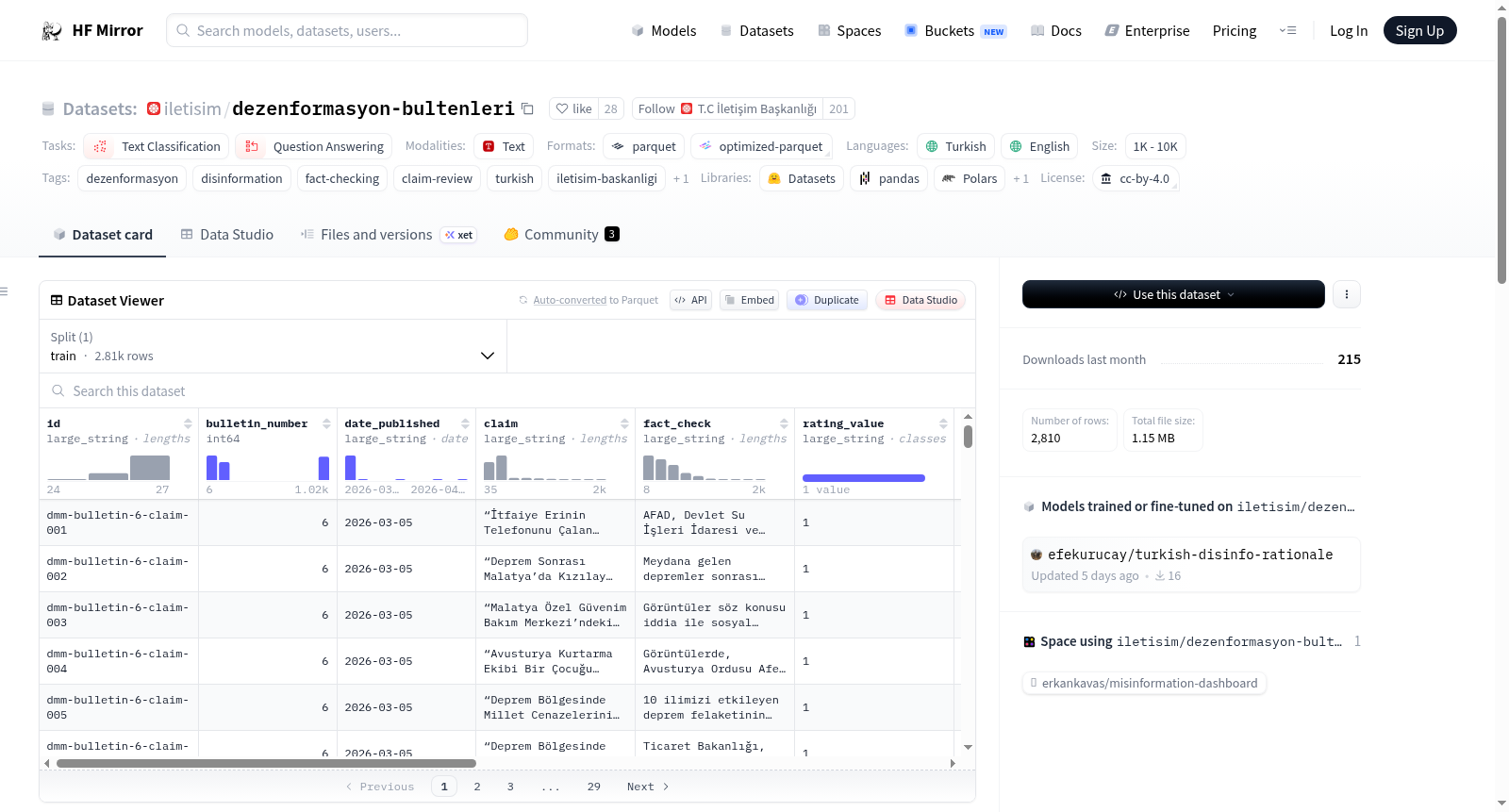Click the dezenformasyon tag
This screenshot has width=1509, height=812.
click(x=132, y=178)
